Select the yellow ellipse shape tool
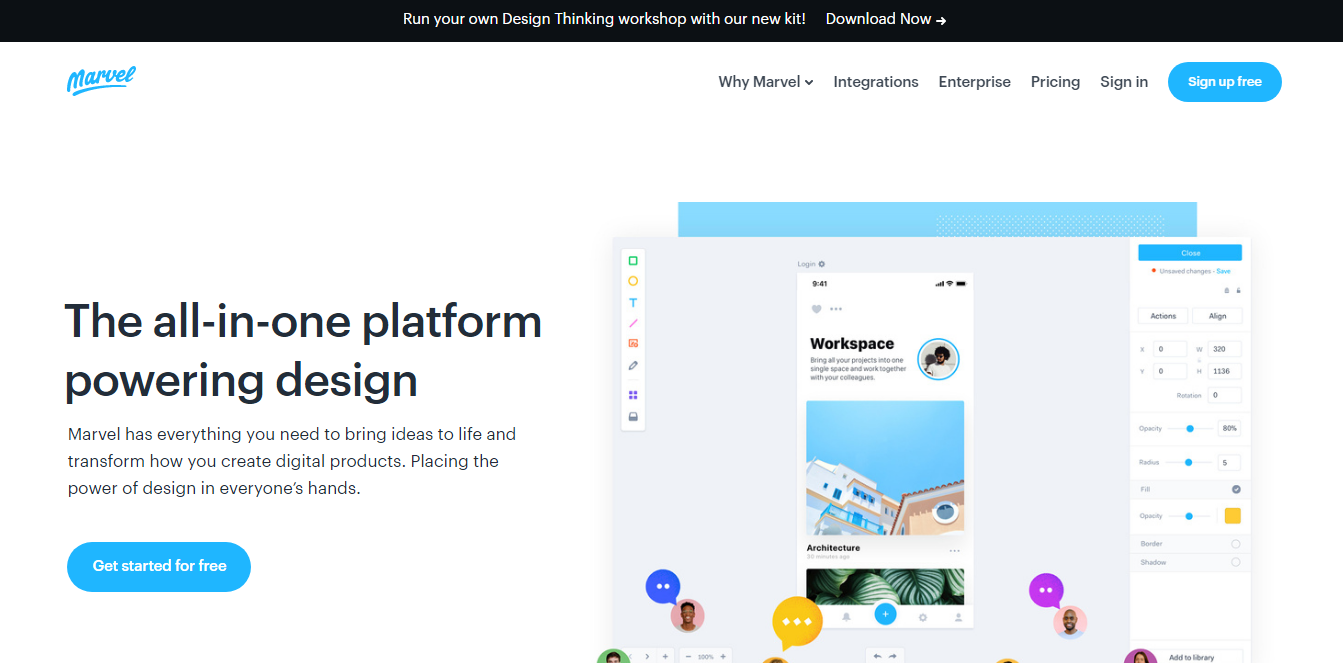This screenshot has height=663, width=1343. (633, 281)
